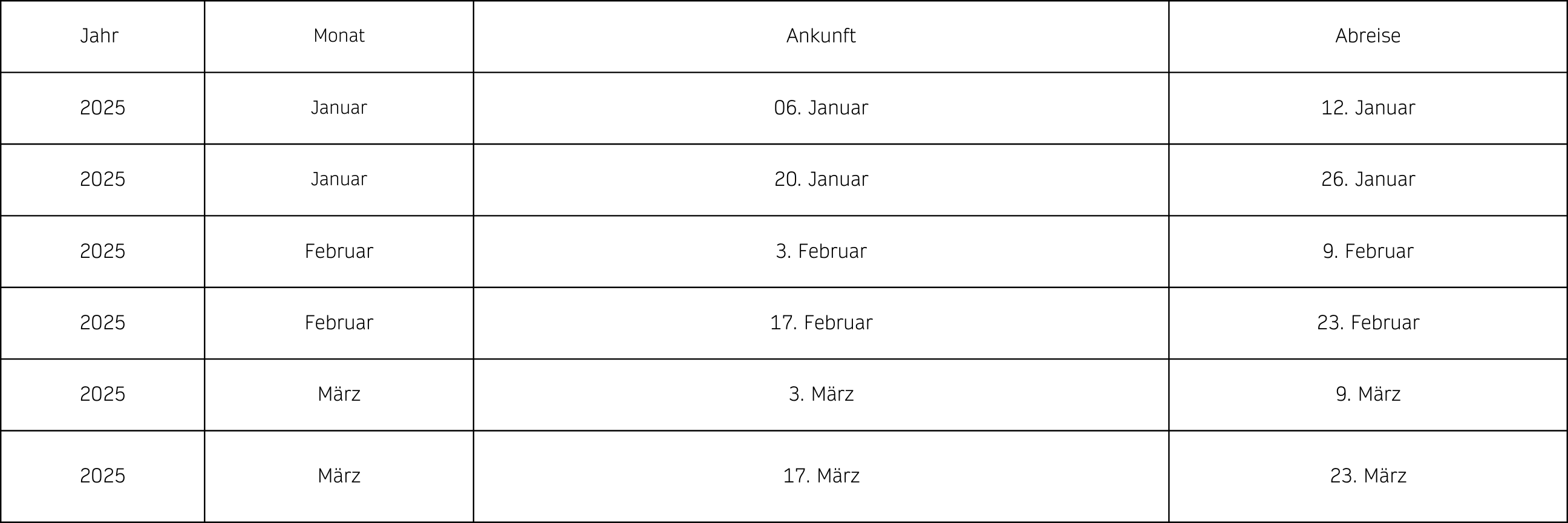This screenshot has height=523, width=1568.
Task: Select the Monat cell beside 17. März
Action: click(339, 476)
